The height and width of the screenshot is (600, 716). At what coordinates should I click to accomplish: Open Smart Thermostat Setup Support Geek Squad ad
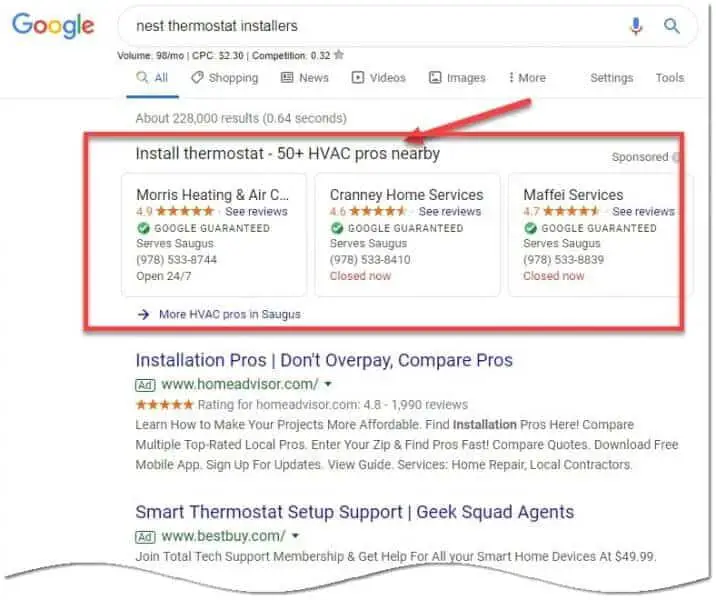tap(354, 512)
